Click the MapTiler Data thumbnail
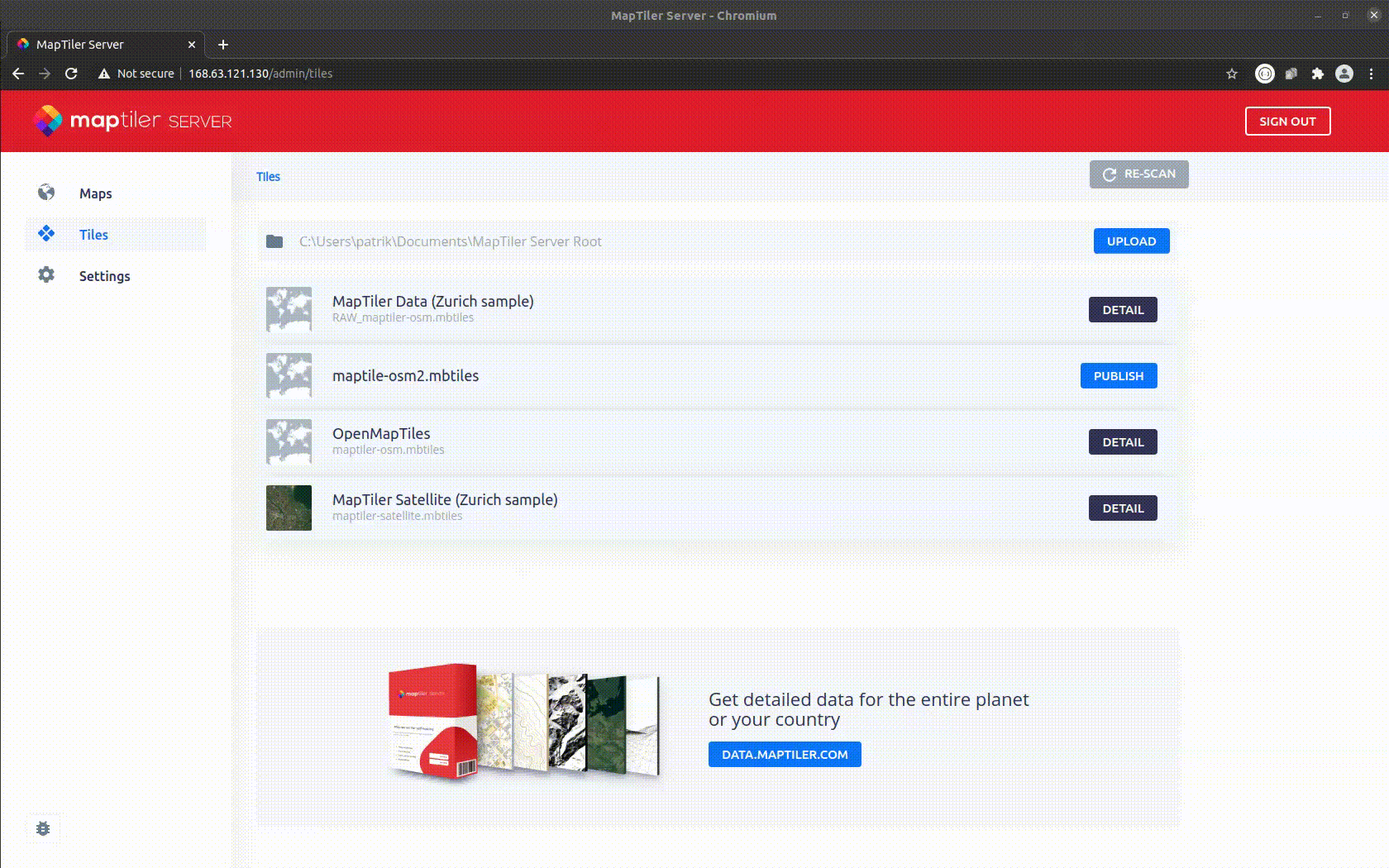The image size is (1389, 868). tap(289, 309)
